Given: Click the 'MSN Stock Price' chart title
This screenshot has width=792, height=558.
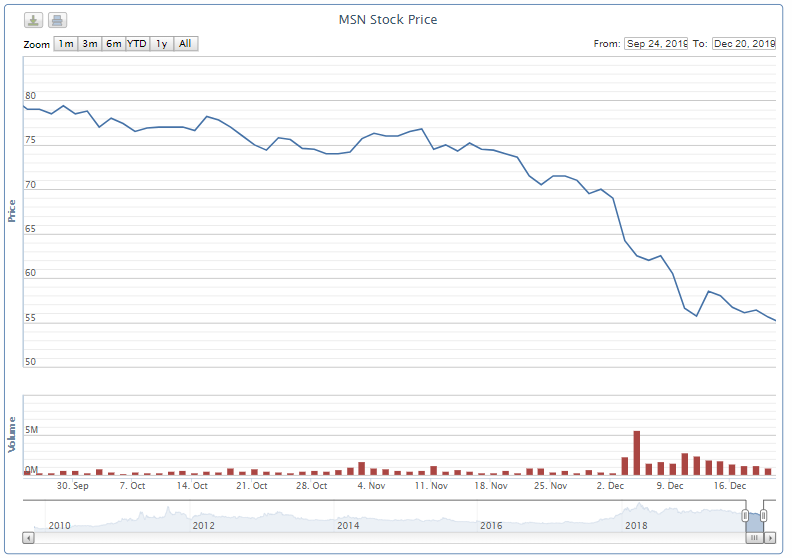Looking at the screenshot, I should 388,20.
